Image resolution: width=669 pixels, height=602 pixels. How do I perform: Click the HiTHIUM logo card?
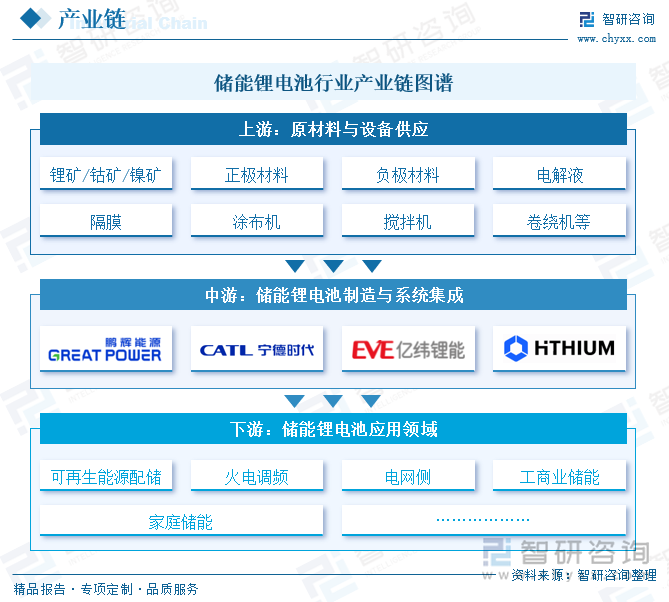click(559, 349)
